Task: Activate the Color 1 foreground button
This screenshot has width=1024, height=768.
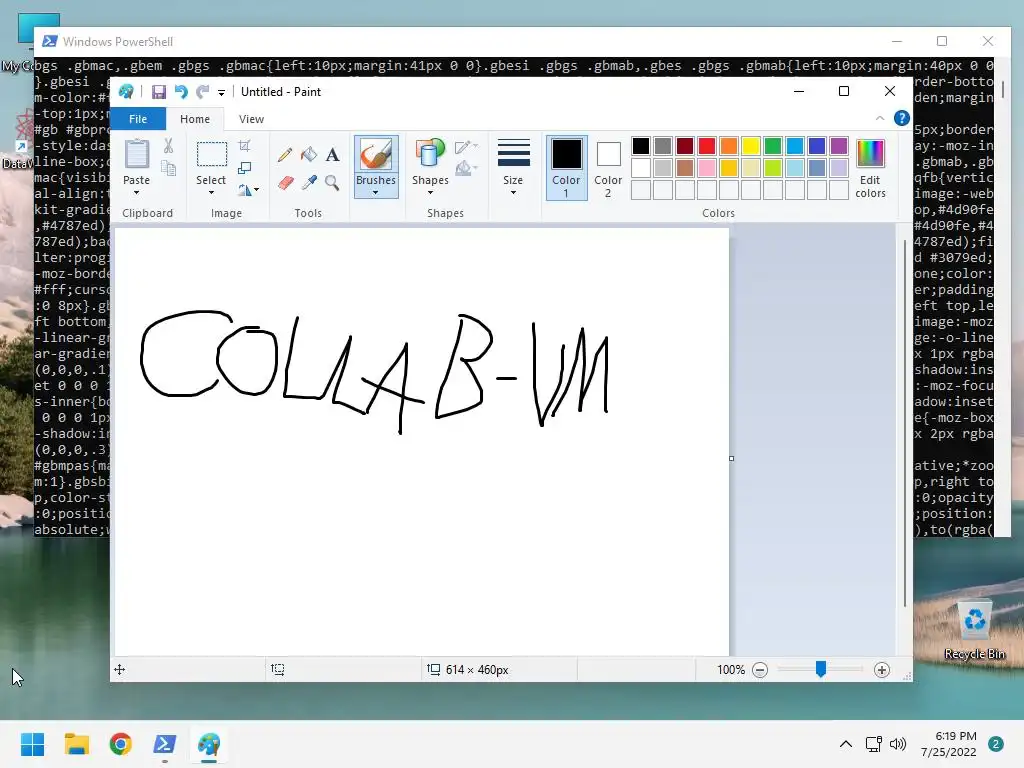Action: (566, 168)
